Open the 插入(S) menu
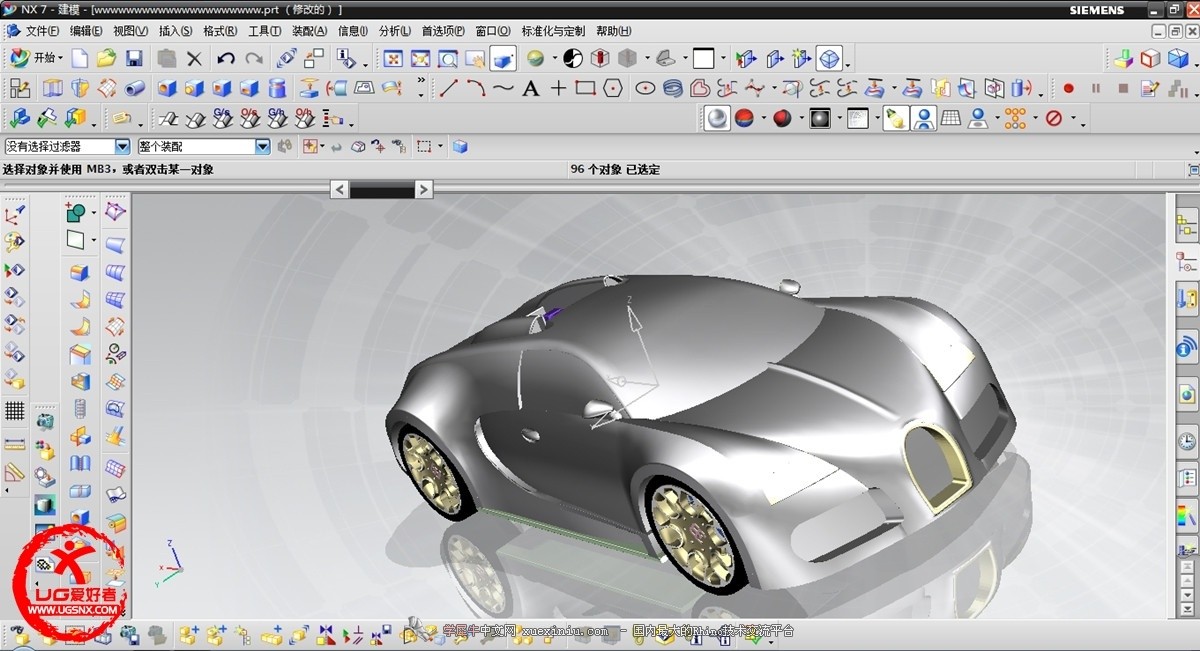1200x651 pixels. tap(175, 31)
